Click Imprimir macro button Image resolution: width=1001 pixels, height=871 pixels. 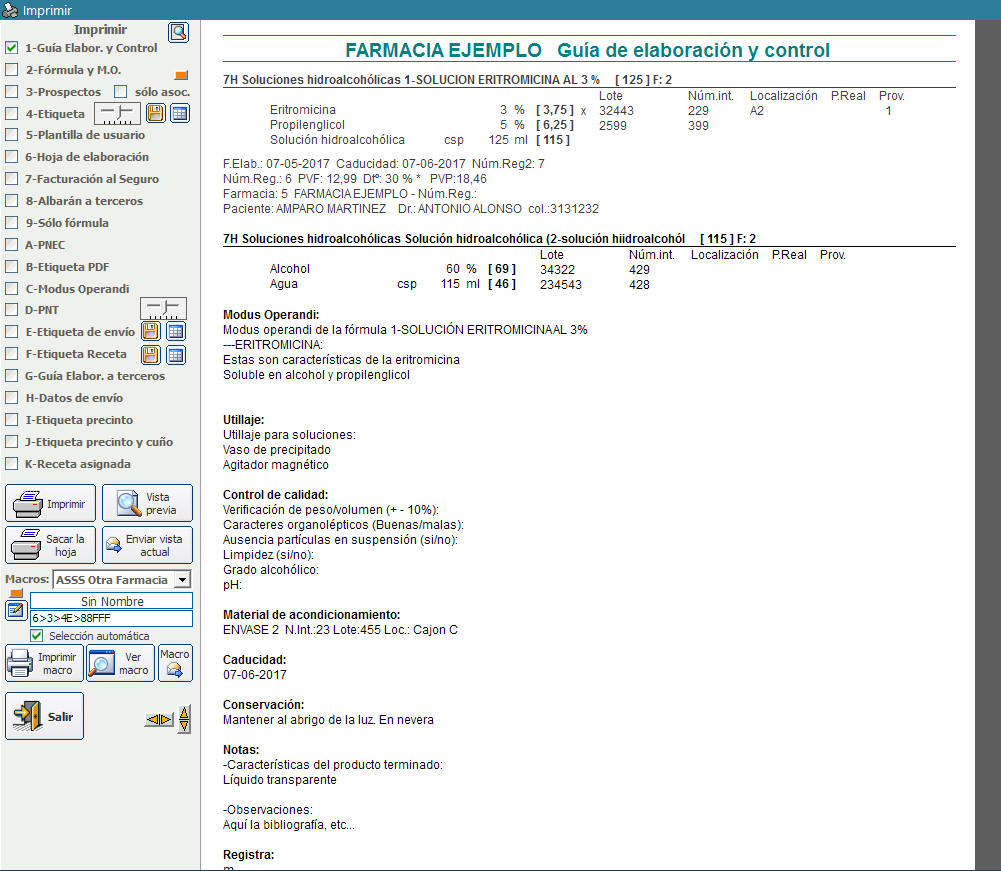click(x=45, y=663)
